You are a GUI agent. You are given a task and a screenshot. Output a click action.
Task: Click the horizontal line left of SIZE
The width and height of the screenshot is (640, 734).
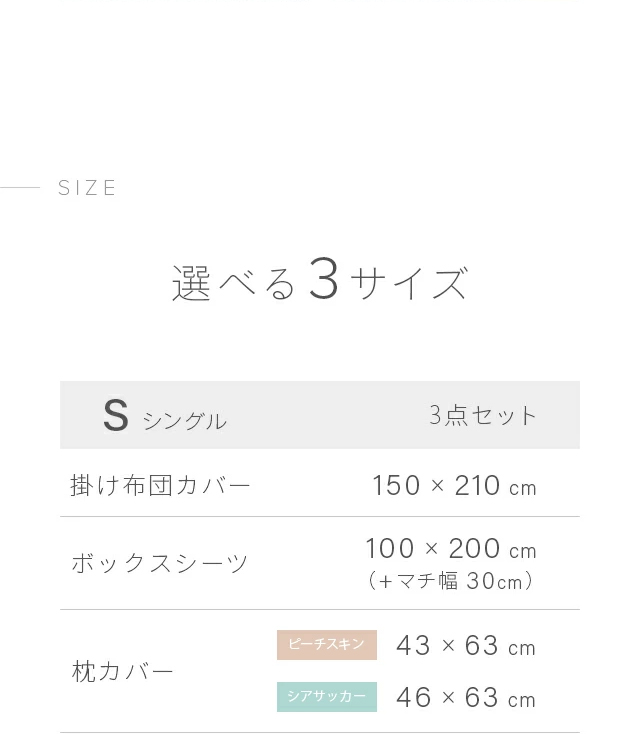20,187
